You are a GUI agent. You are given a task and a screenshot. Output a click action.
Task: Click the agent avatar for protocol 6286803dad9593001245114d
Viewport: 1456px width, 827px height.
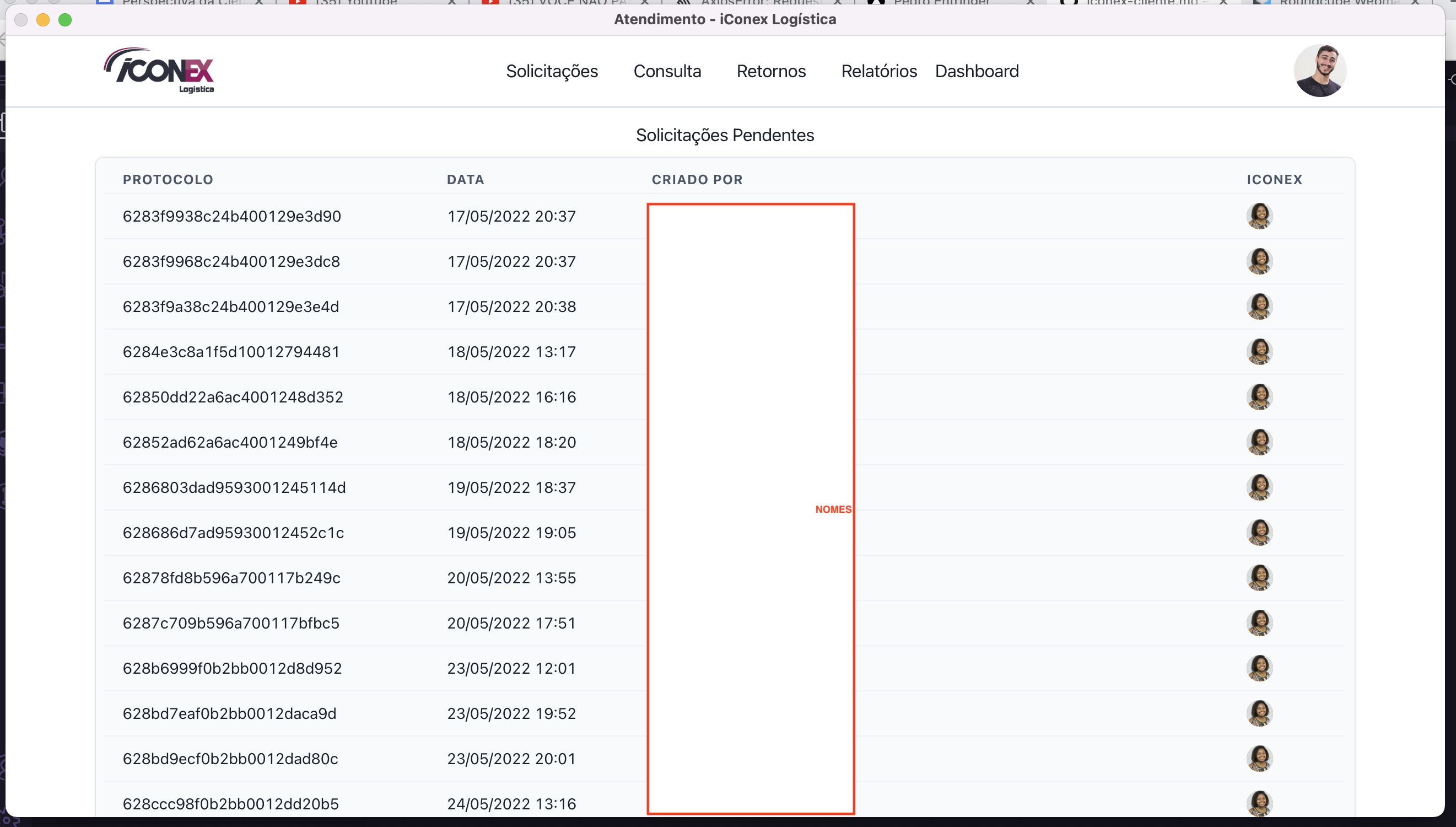(x=1259, y=487)
